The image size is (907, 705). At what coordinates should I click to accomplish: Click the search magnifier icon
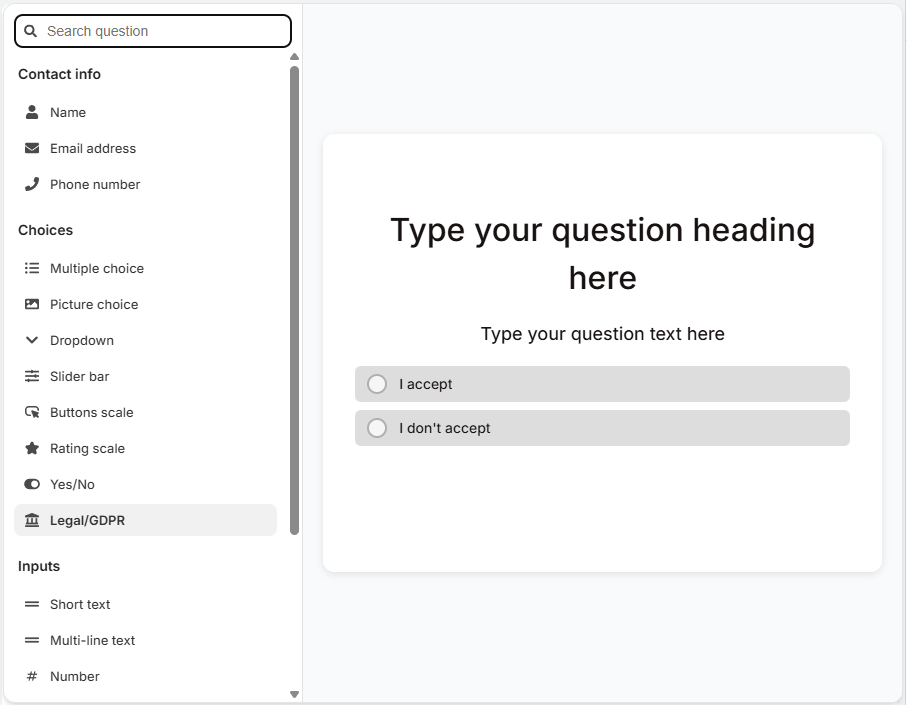[30, 31]
